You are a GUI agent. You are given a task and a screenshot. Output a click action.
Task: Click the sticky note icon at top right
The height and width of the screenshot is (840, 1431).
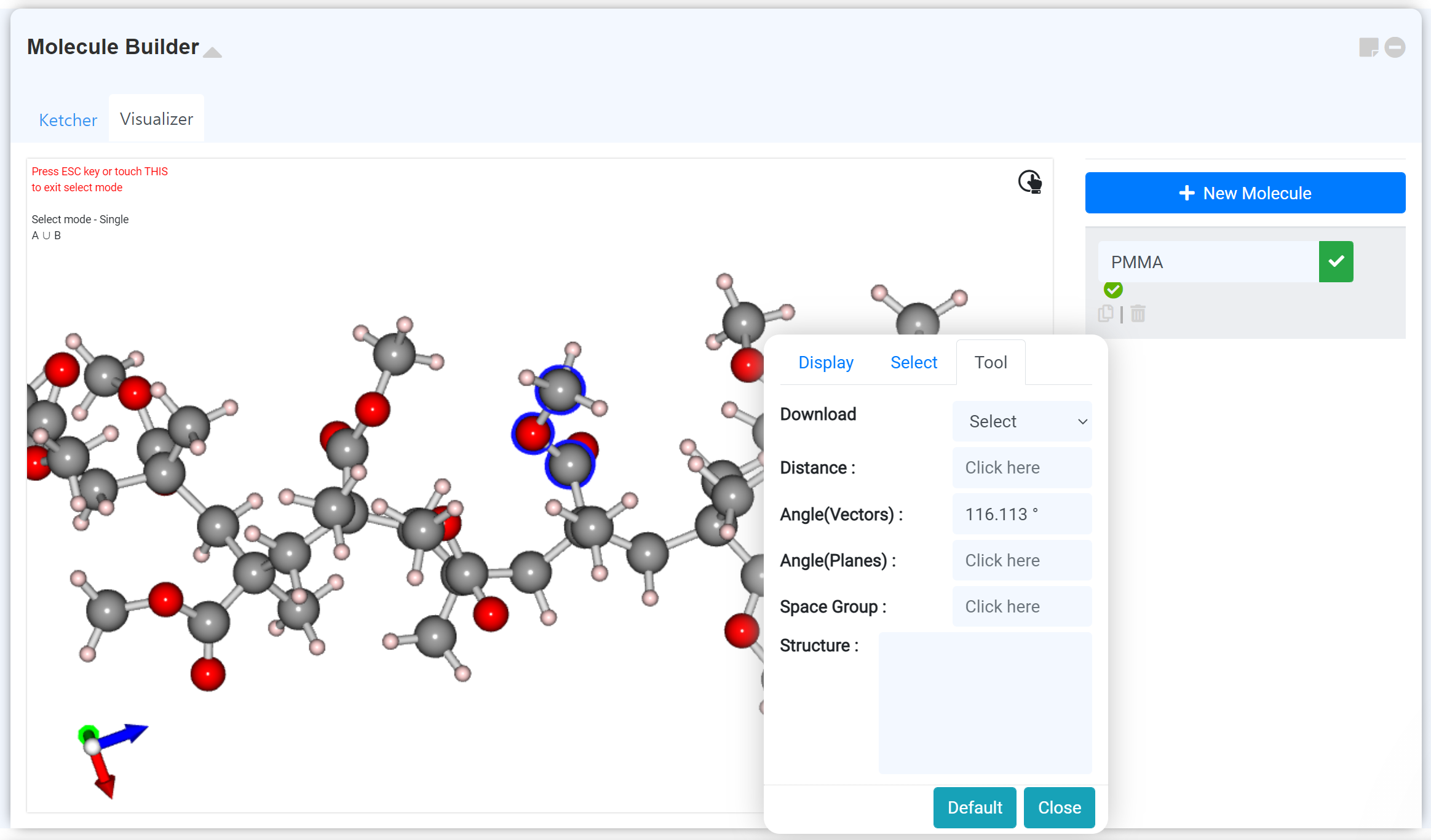coord(1368,47)
